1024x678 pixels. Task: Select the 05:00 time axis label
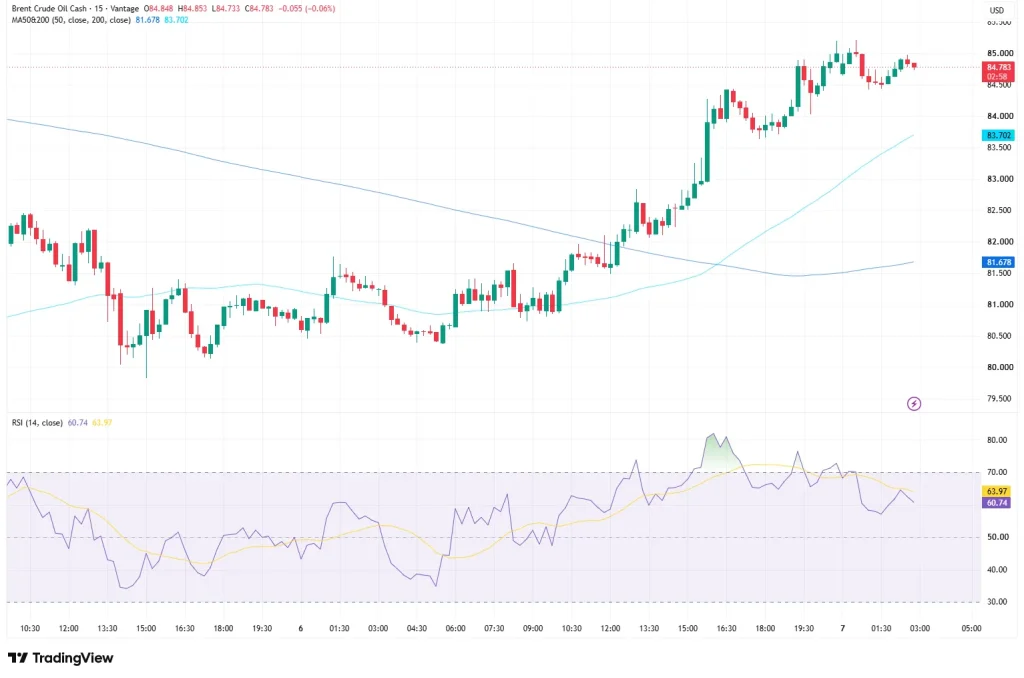point(971,628)
